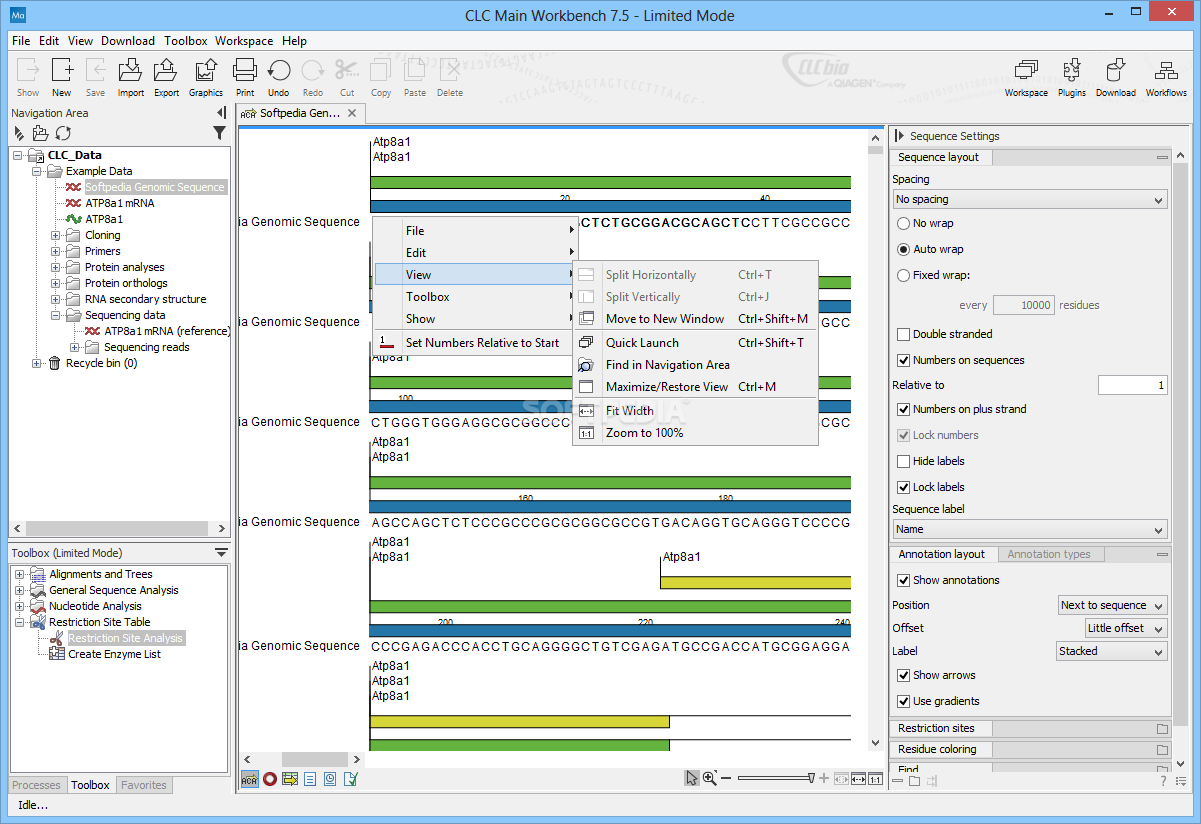
Task: Open the Plugins manager icon
Action: (1072, 77)
